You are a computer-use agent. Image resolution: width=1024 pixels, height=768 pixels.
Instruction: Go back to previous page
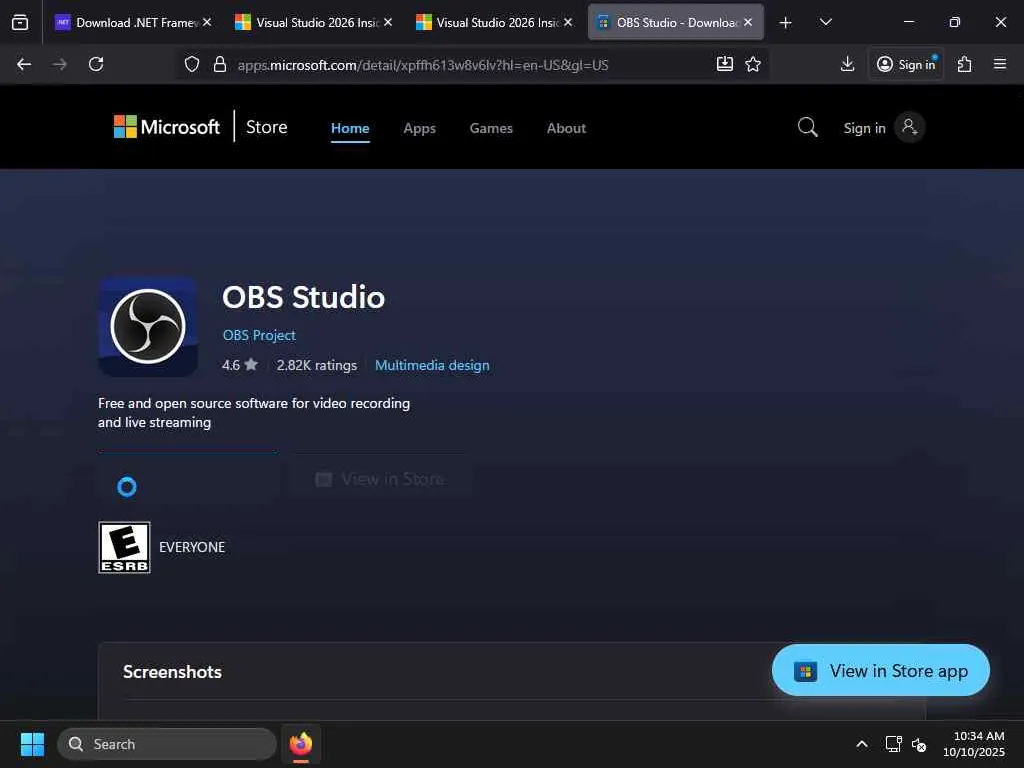pyautogui.click(x=24, y=64)
